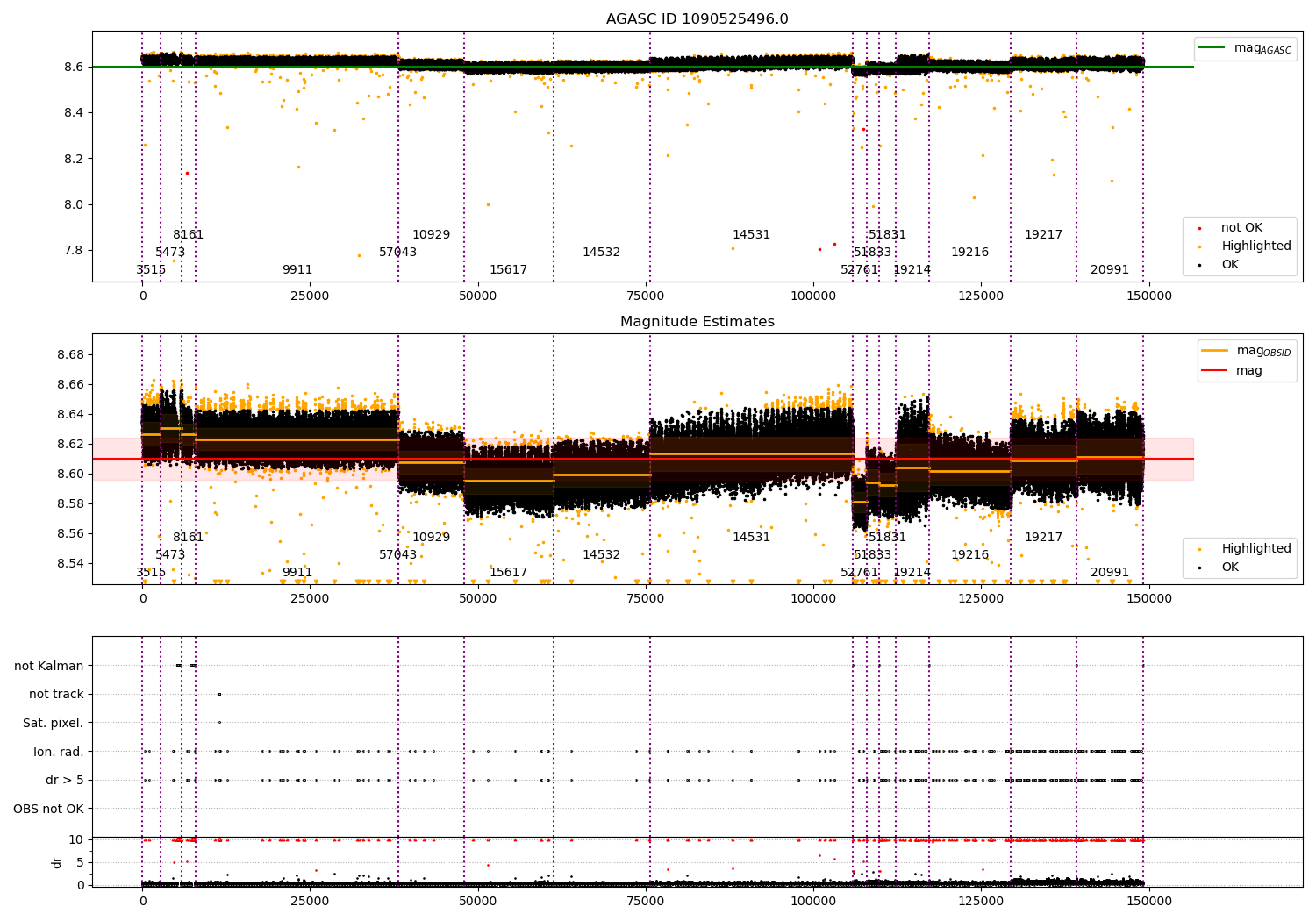Click the green mag AGASC legend line sample

click(1212, 48)
